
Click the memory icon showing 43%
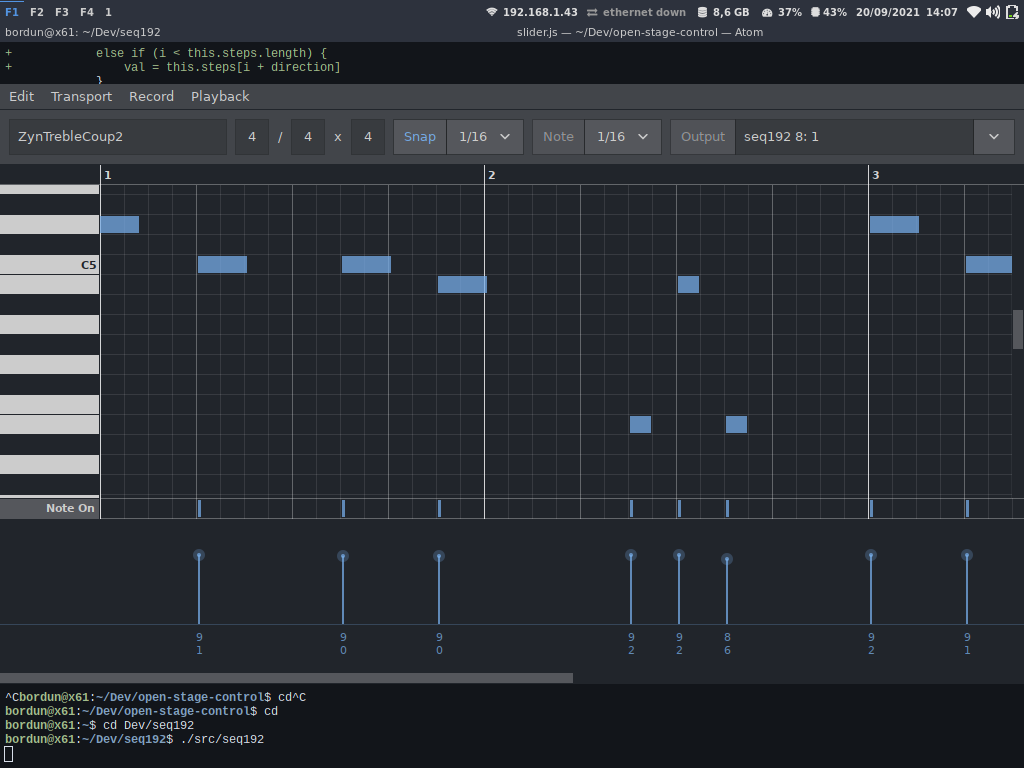pos(815,12)
